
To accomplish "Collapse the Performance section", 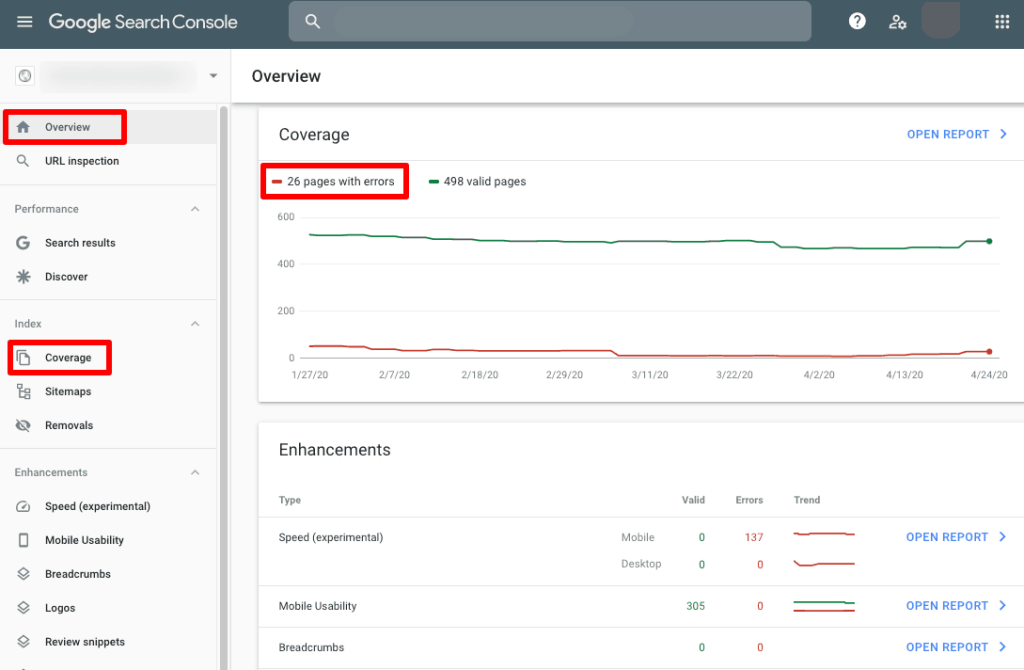I will [x=195, y=209].
